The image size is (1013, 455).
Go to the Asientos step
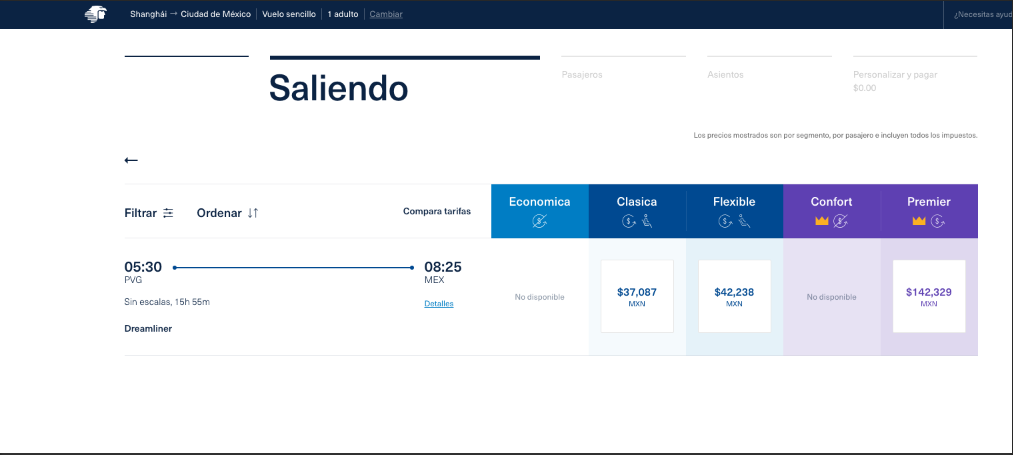pyautogui.click(x=725, y=75)
